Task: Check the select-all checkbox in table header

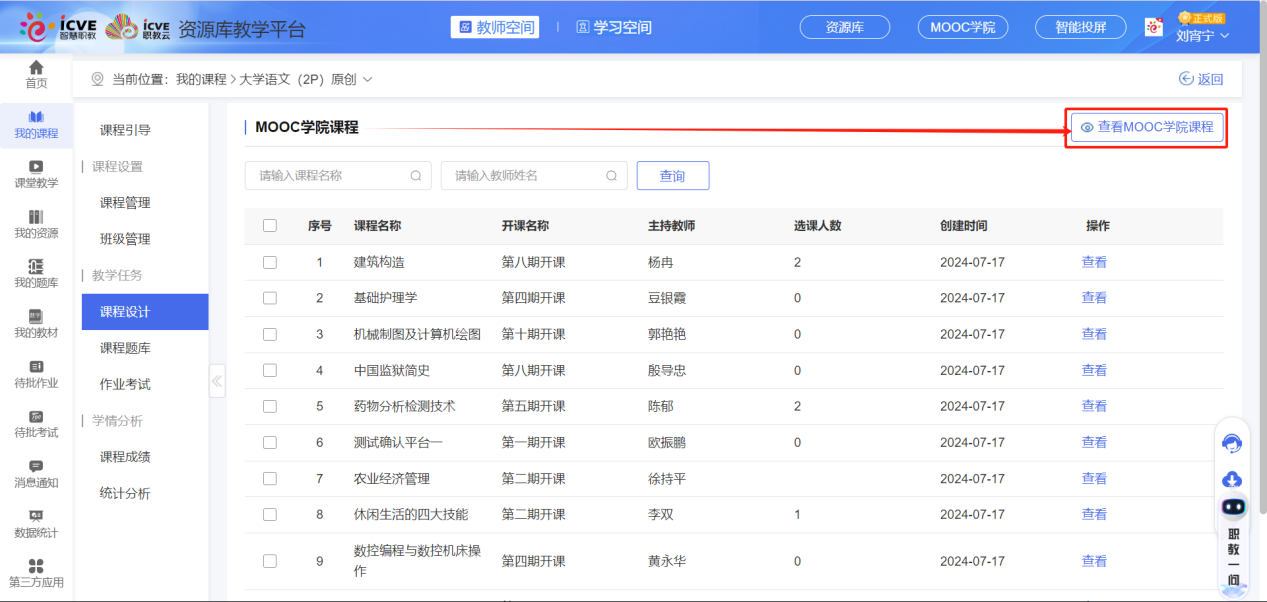Action: [x=270, y=226]
